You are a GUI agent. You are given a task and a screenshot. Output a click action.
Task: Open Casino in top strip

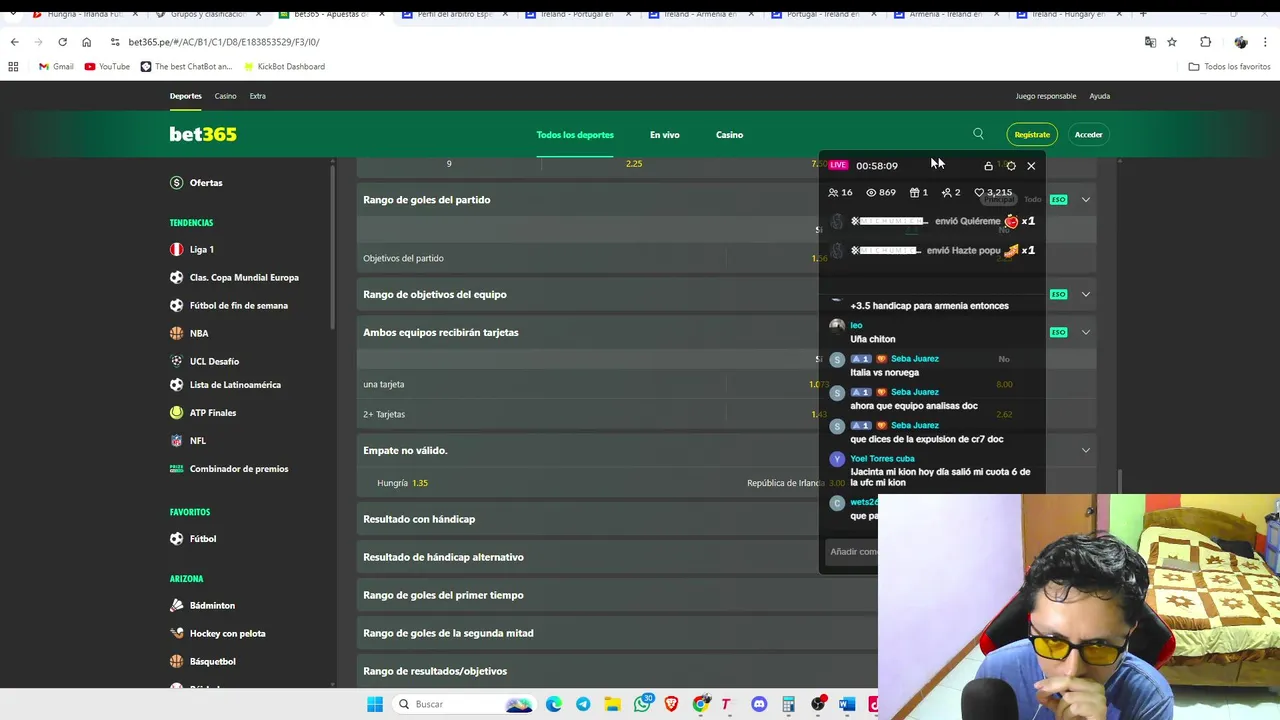click(x=226, y=96)
